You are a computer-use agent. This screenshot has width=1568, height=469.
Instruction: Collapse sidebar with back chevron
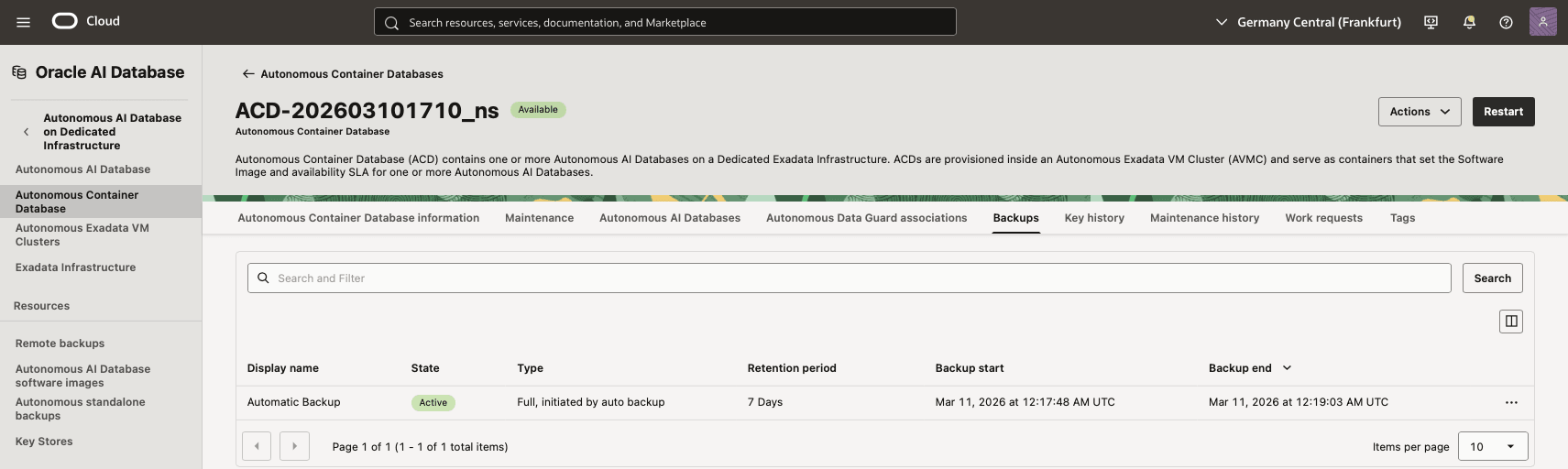point(26,132)
